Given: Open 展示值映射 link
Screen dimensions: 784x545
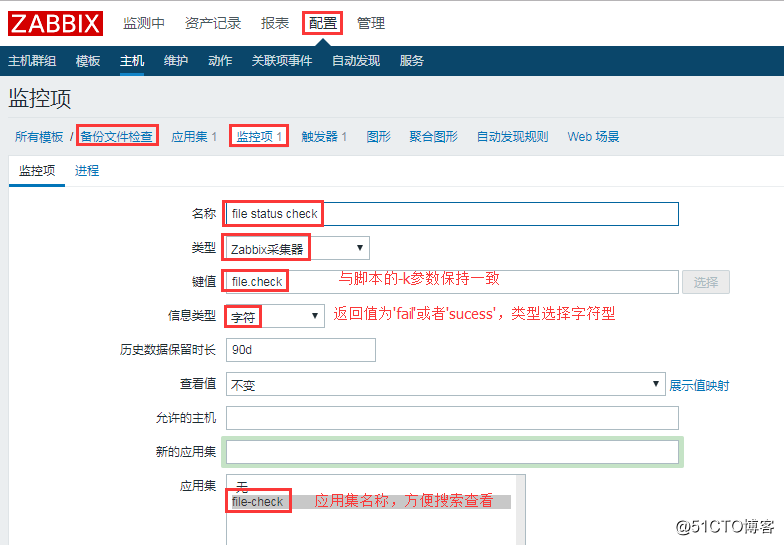Looking at the screenshot, I should [699, 386].
